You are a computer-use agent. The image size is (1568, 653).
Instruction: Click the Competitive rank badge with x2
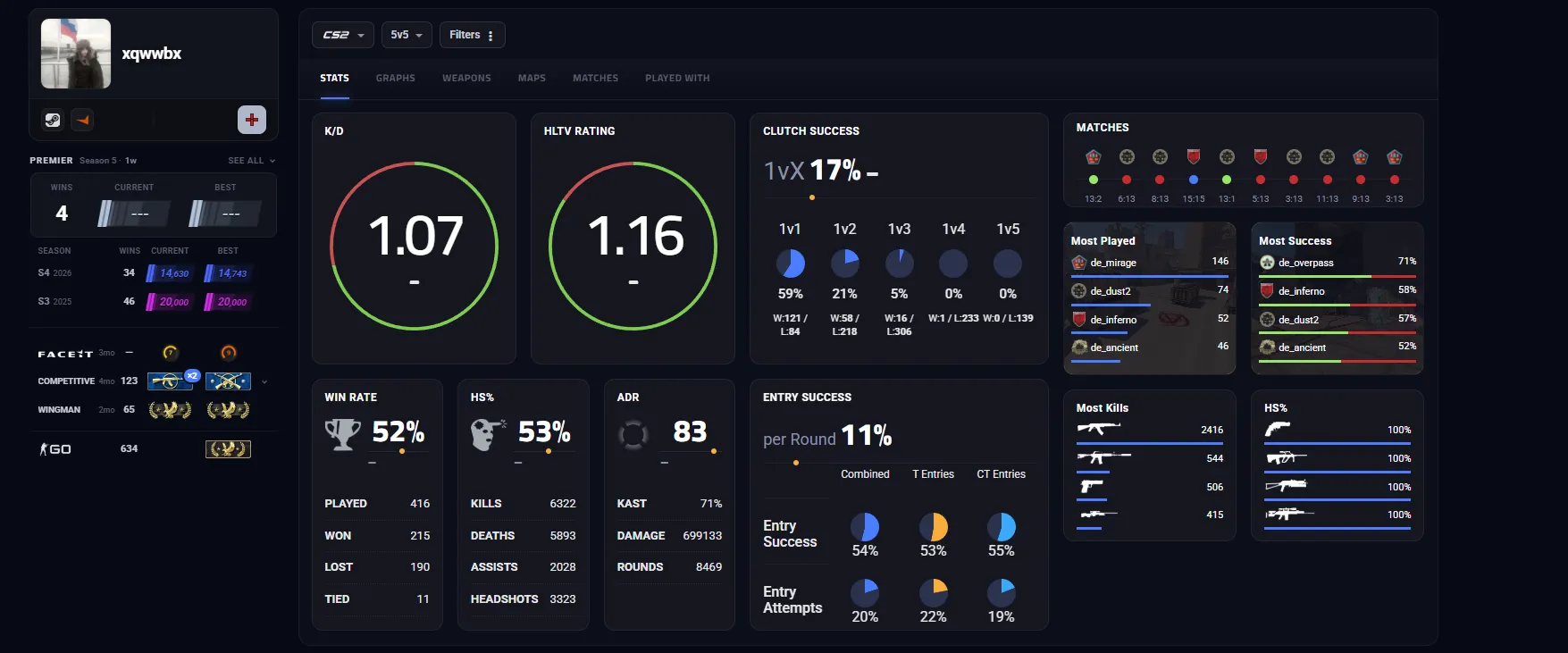(171, 381)
